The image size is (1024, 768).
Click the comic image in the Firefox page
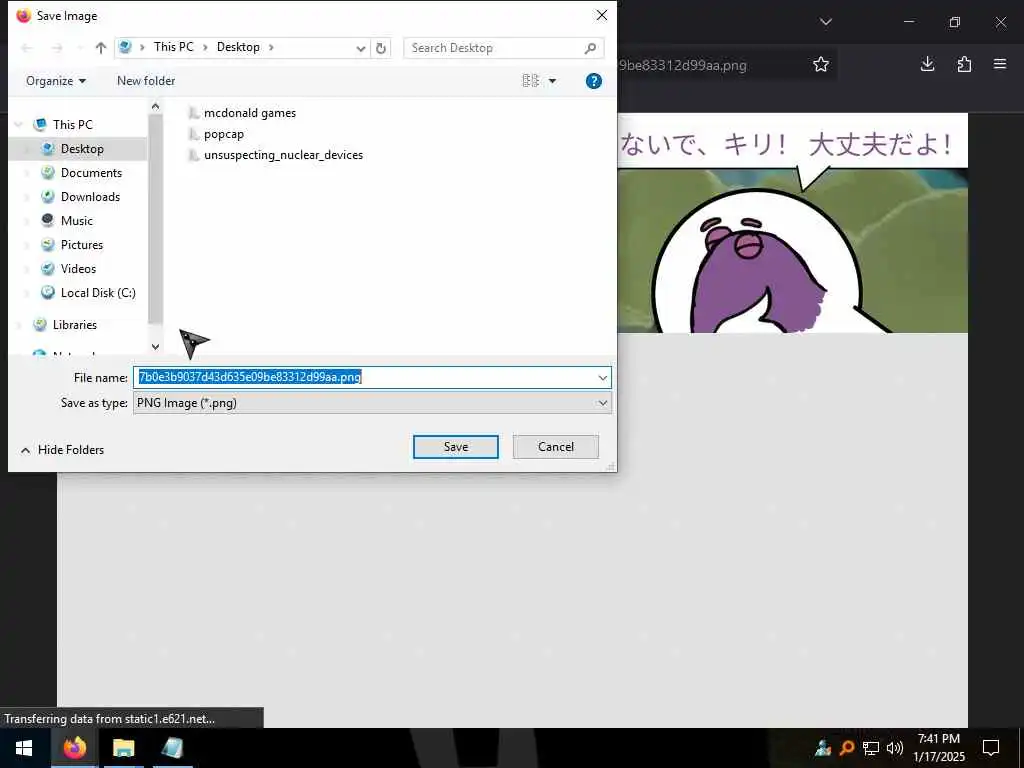(793, 223)
